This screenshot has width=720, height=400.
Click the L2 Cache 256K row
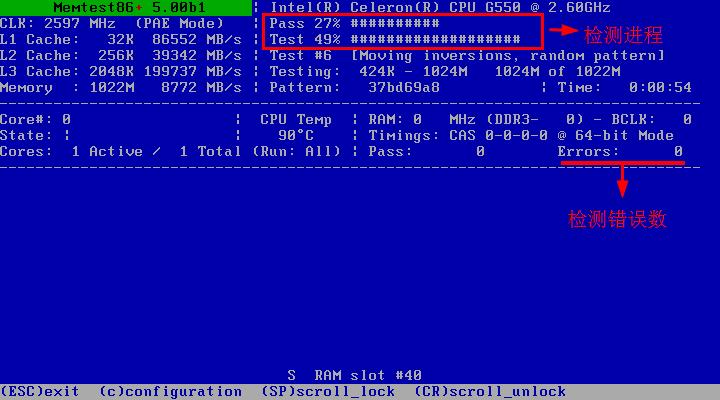click(x=121, y=56)
